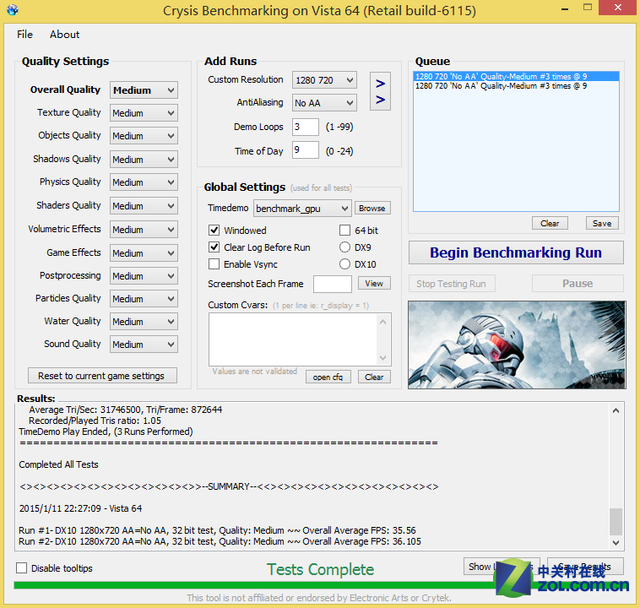The height and width of the screenshot is (608, 640).
Task: Open the Overall Quality dropdown
Action: (x=144, y=90)
